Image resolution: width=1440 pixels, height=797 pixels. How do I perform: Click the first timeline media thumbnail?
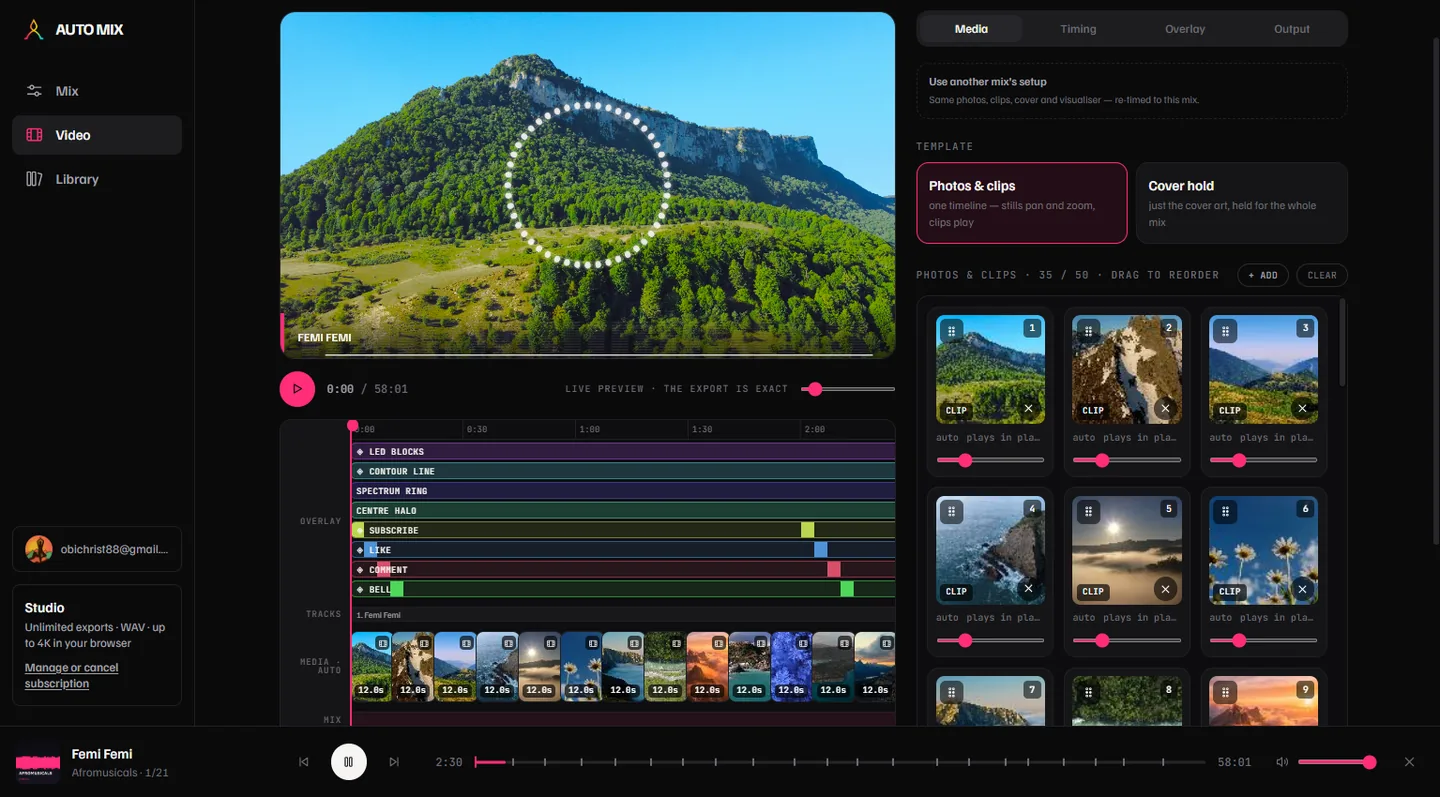(x=371, y=666)
